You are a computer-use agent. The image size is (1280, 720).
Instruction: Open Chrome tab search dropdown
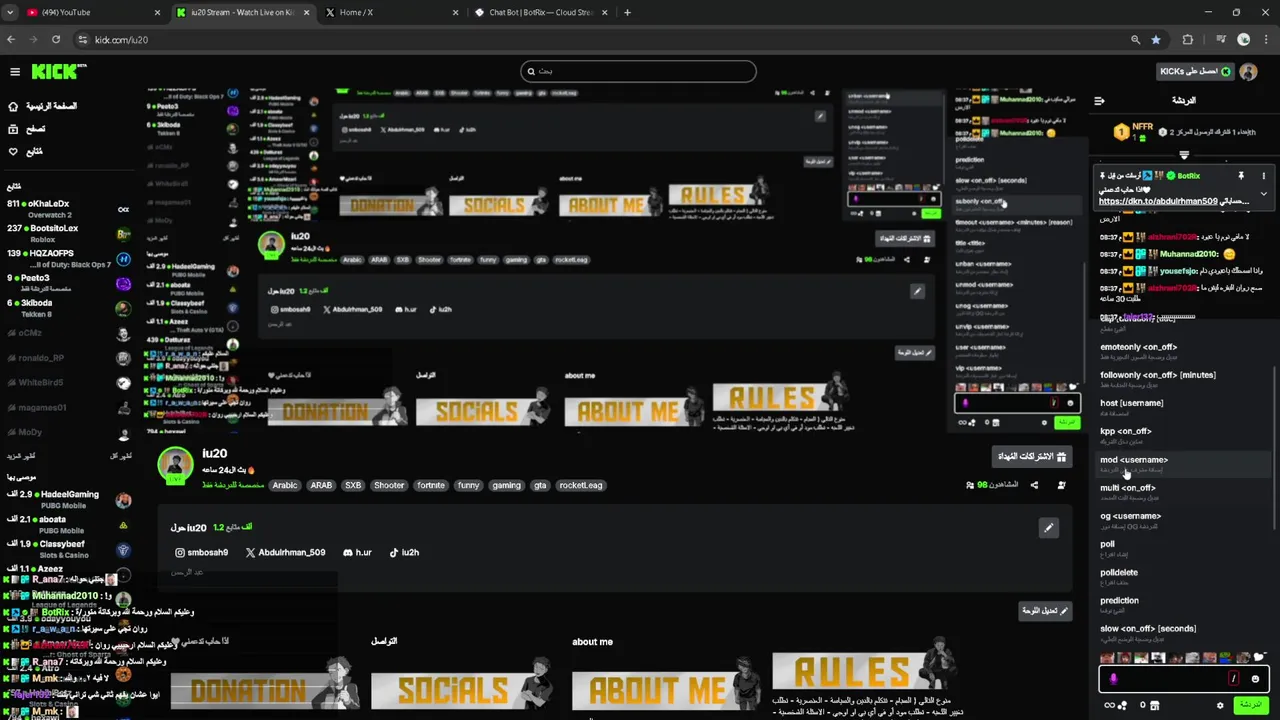click(11, 13)
